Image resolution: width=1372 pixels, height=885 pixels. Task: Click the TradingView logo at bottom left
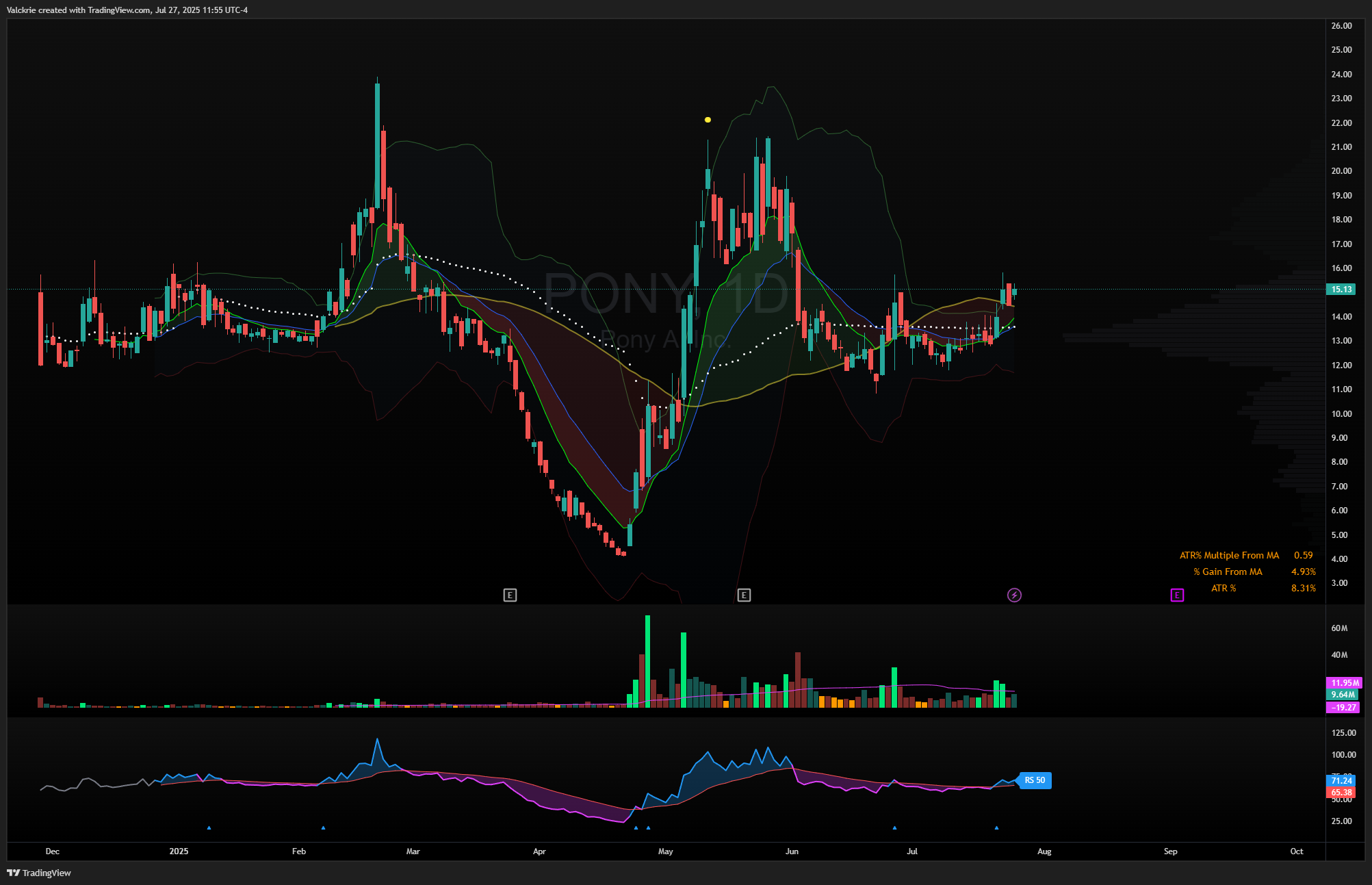coord(39,873)
